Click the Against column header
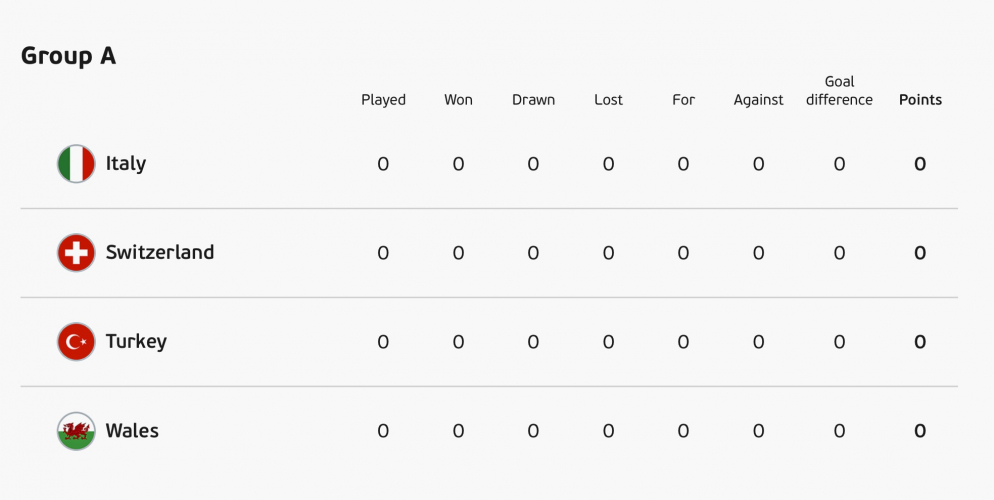 click(758, 100)
